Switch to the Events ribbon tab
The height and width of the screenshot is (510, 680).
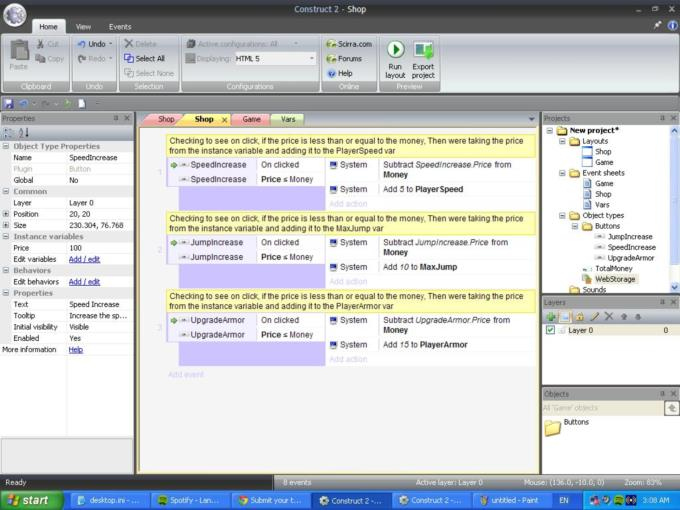pyautogui.click(x=120, y=27)
